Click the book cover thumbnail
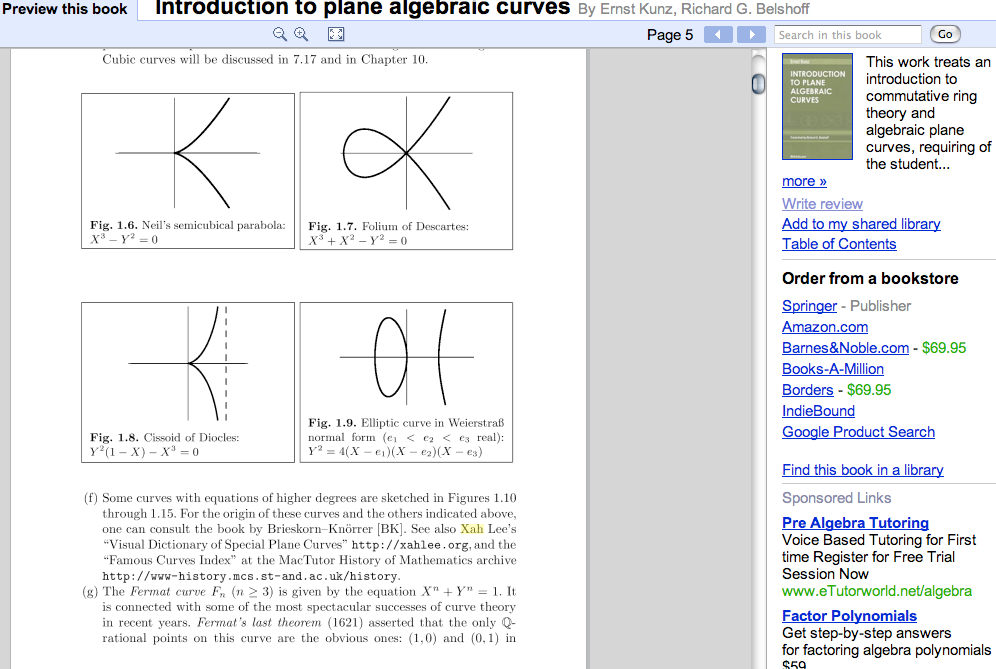The width and height of the screenshot is (996, 669). (817, 107)
